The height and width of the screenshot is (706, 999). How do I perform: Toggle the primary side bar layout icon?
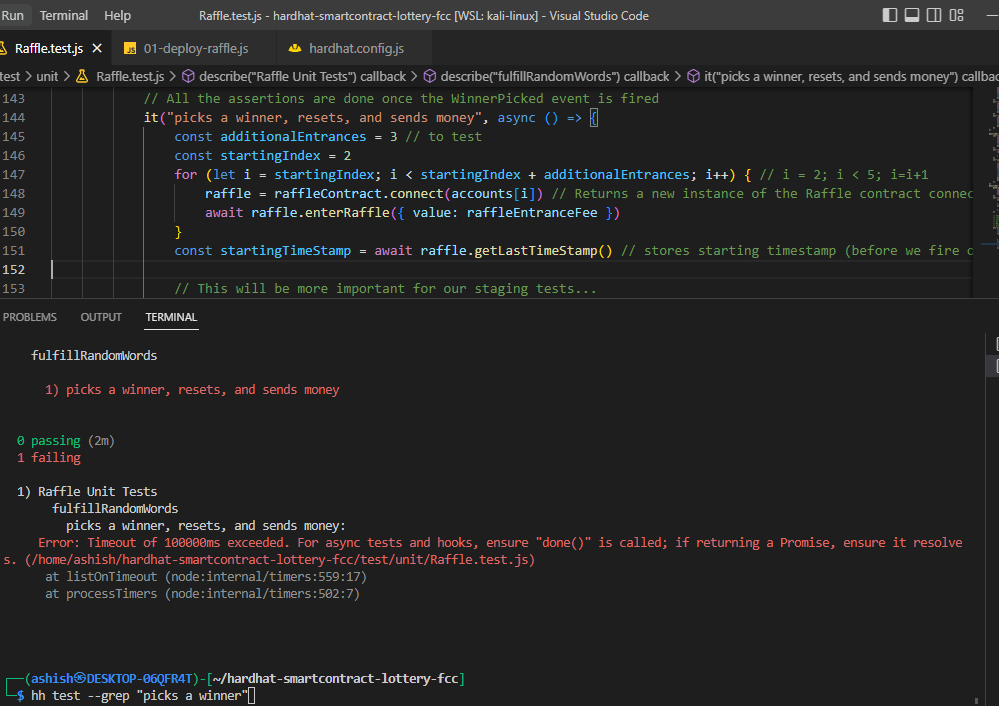(x=889, y=15)
